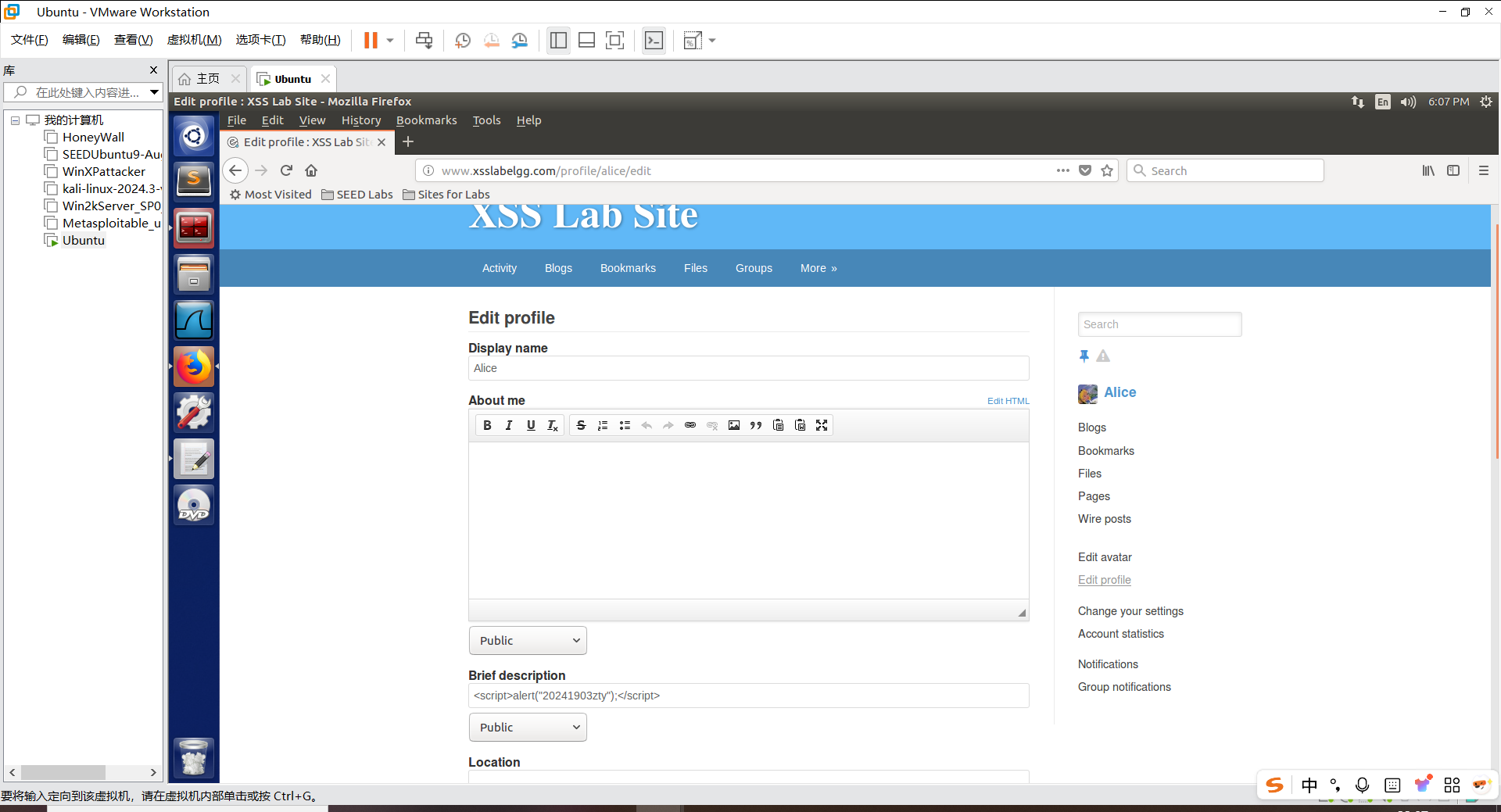Go to the Firefox home page

click(x=311, y=170)
